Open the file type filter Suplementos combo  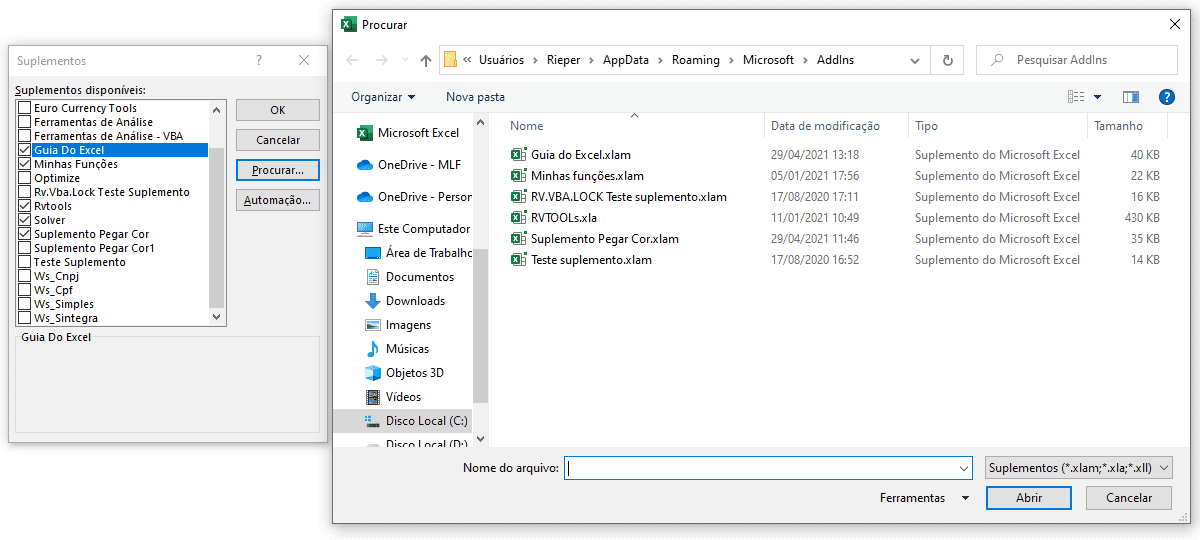click(x=1079, y=468)
